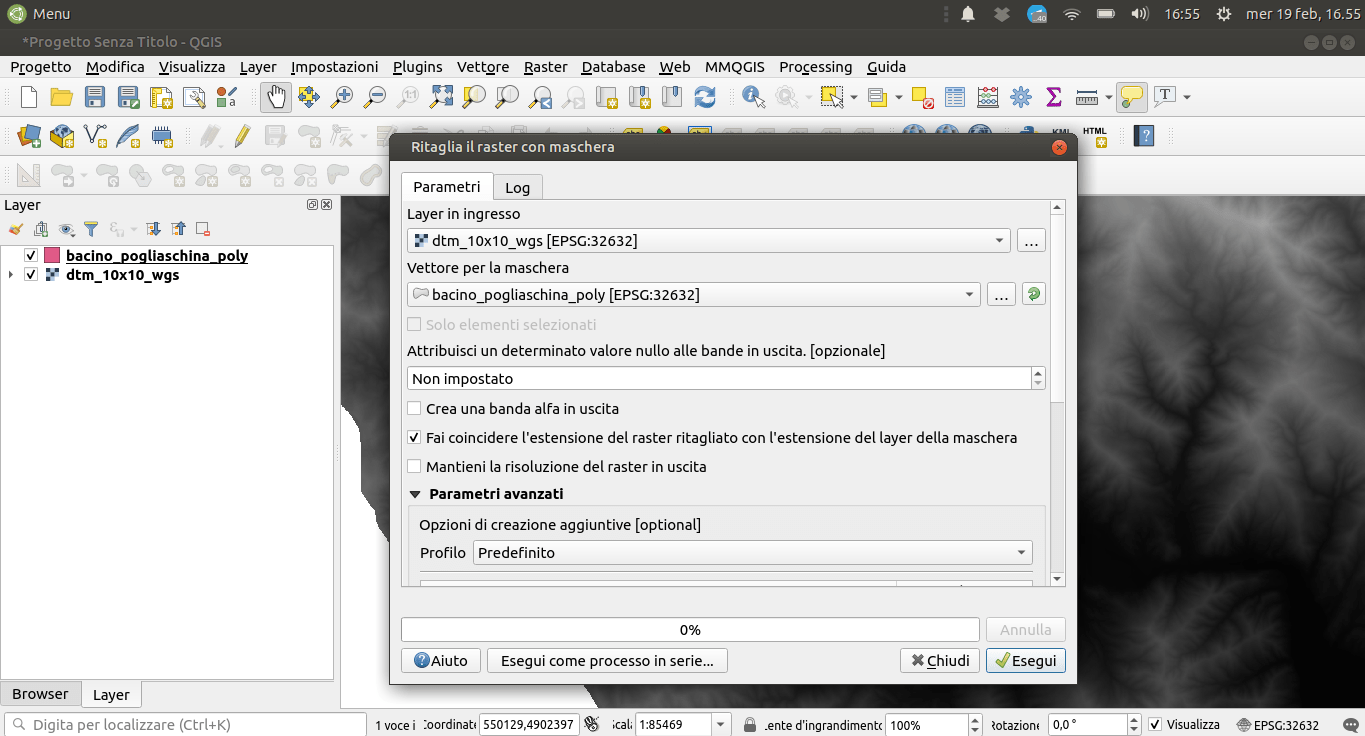Click 'Esegui come processo in serie...' button

coord(607,661)
